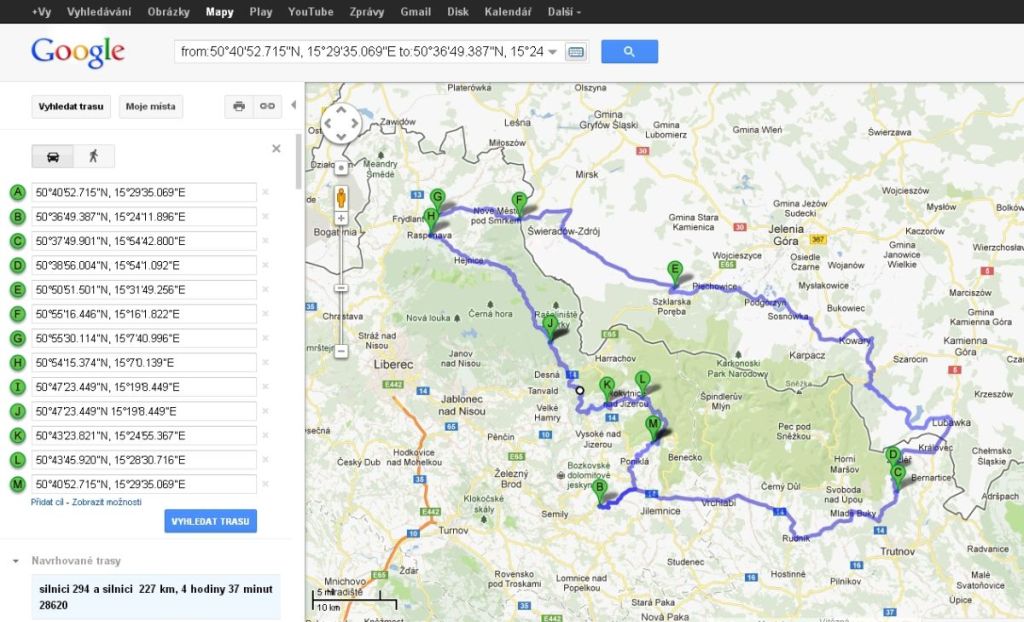The height and width of the screenshot is (622, 1024).
Task: Collapse the Navrhované trasy section
Action: coord(16,561)
